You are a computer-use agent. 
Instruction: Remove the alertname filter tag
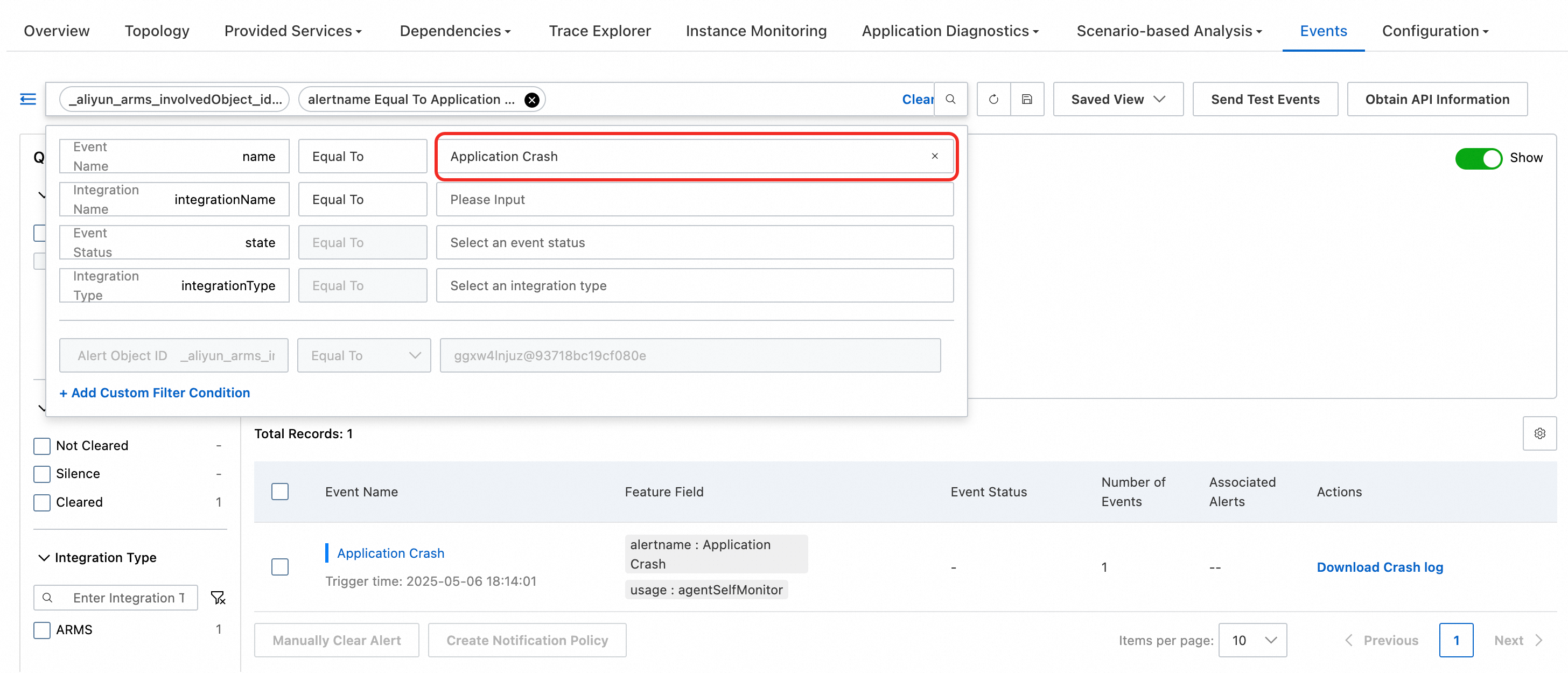pos(531,100)
